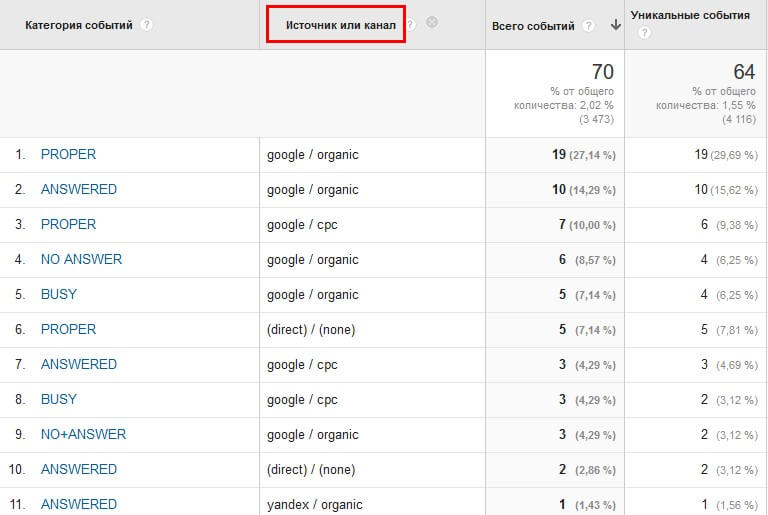Click unique events summary value 64
The image size is (768, 515).
744,72
